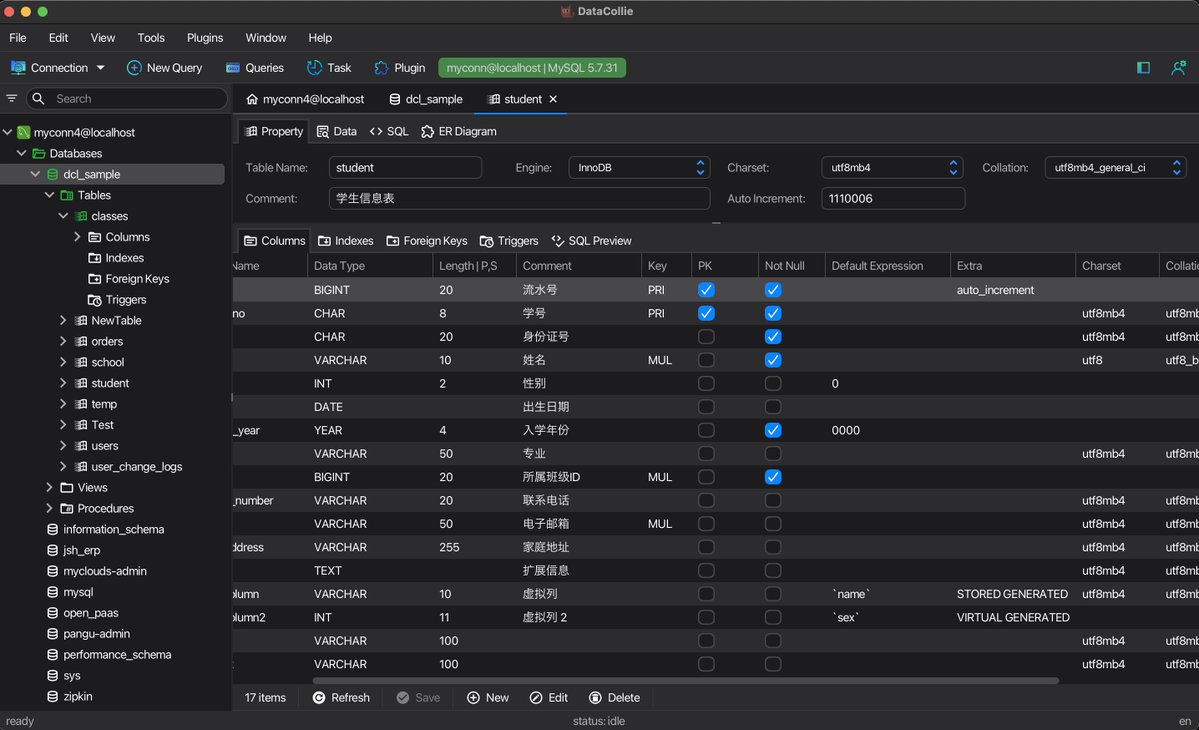Toggle the sidebar panel layout icon

pos(1143,68)
